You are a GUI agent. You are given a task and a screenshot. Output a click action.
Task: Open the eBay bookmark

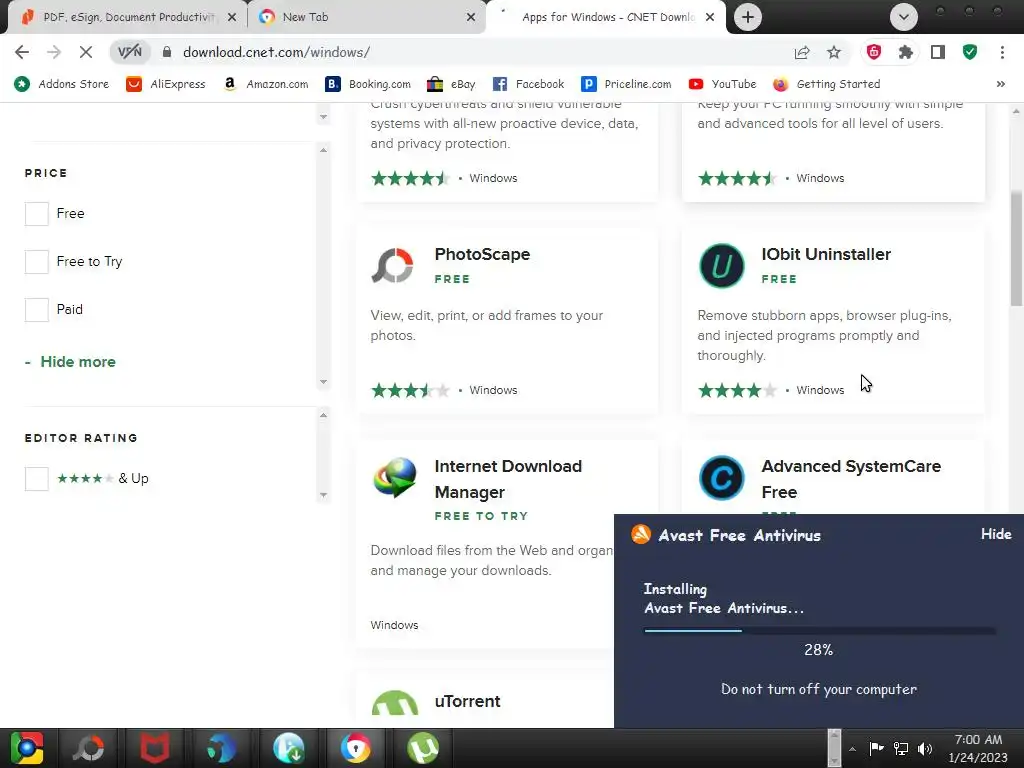pyautogui.click(x=451, y=84)
